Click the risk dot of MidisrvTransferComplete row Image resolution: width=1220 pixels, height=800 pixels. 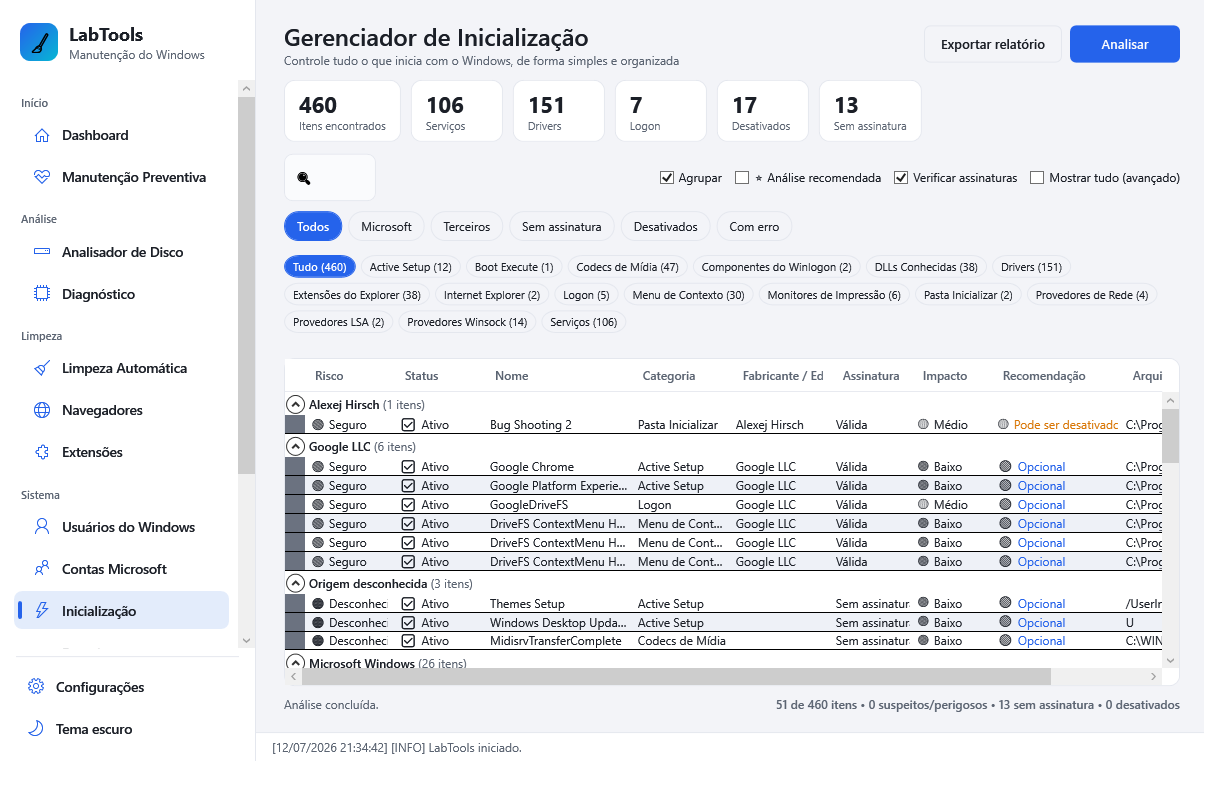pyautogui.click(x=318, y=641)
